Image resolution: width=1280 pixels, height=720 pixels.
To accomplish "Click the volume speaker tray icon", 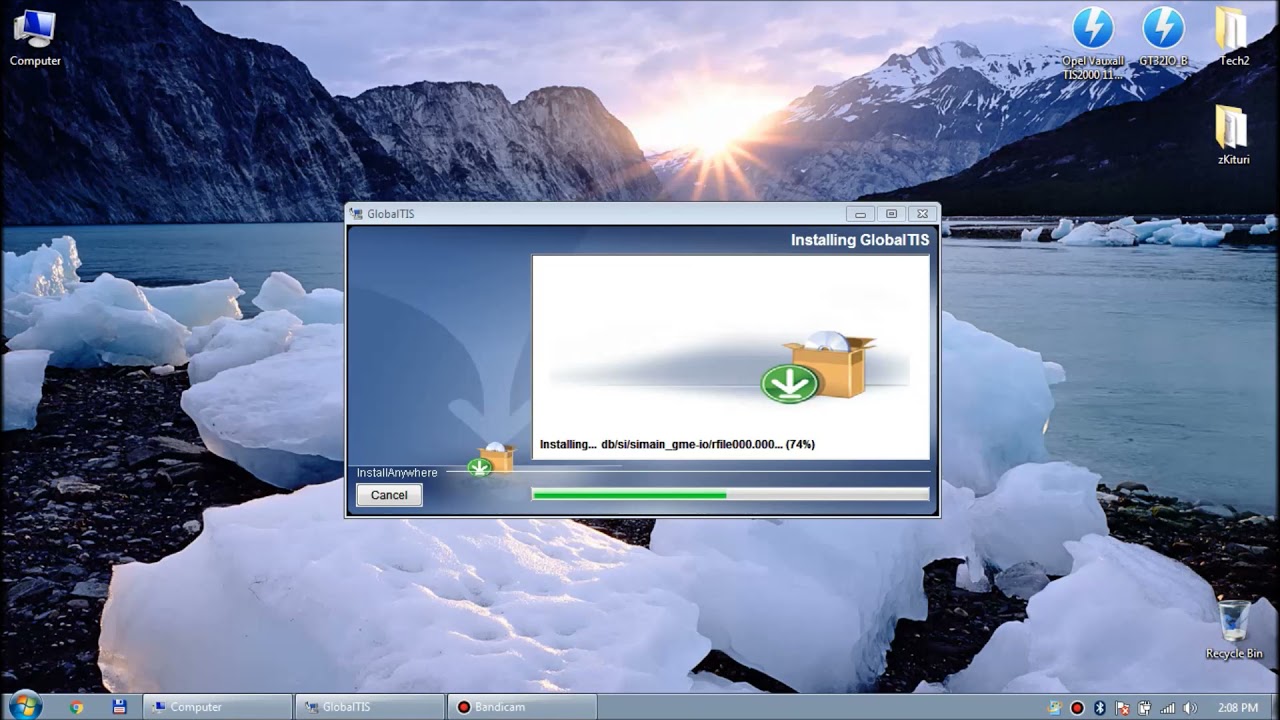I will click(1190, 708).
